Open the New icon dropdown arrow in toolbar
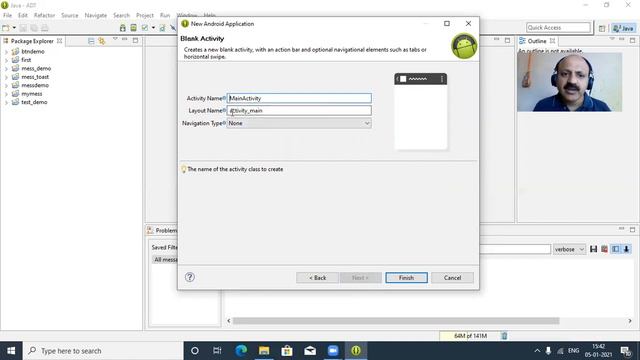This screenshot has height=360, width=640. point(14,28)
